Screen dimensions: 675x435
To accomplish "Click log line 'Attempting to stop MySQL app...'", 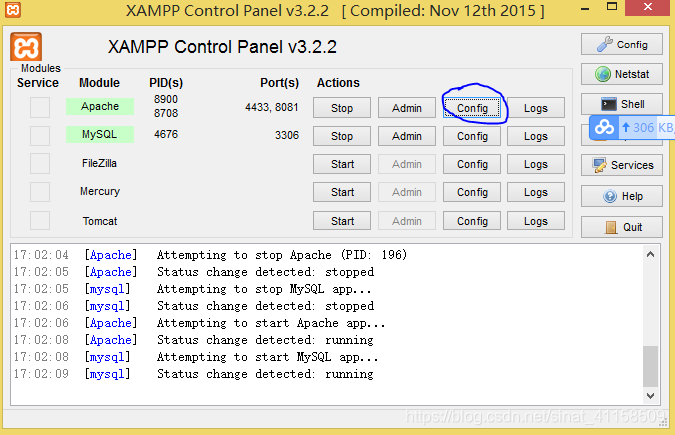I will (x=264, y=289).
